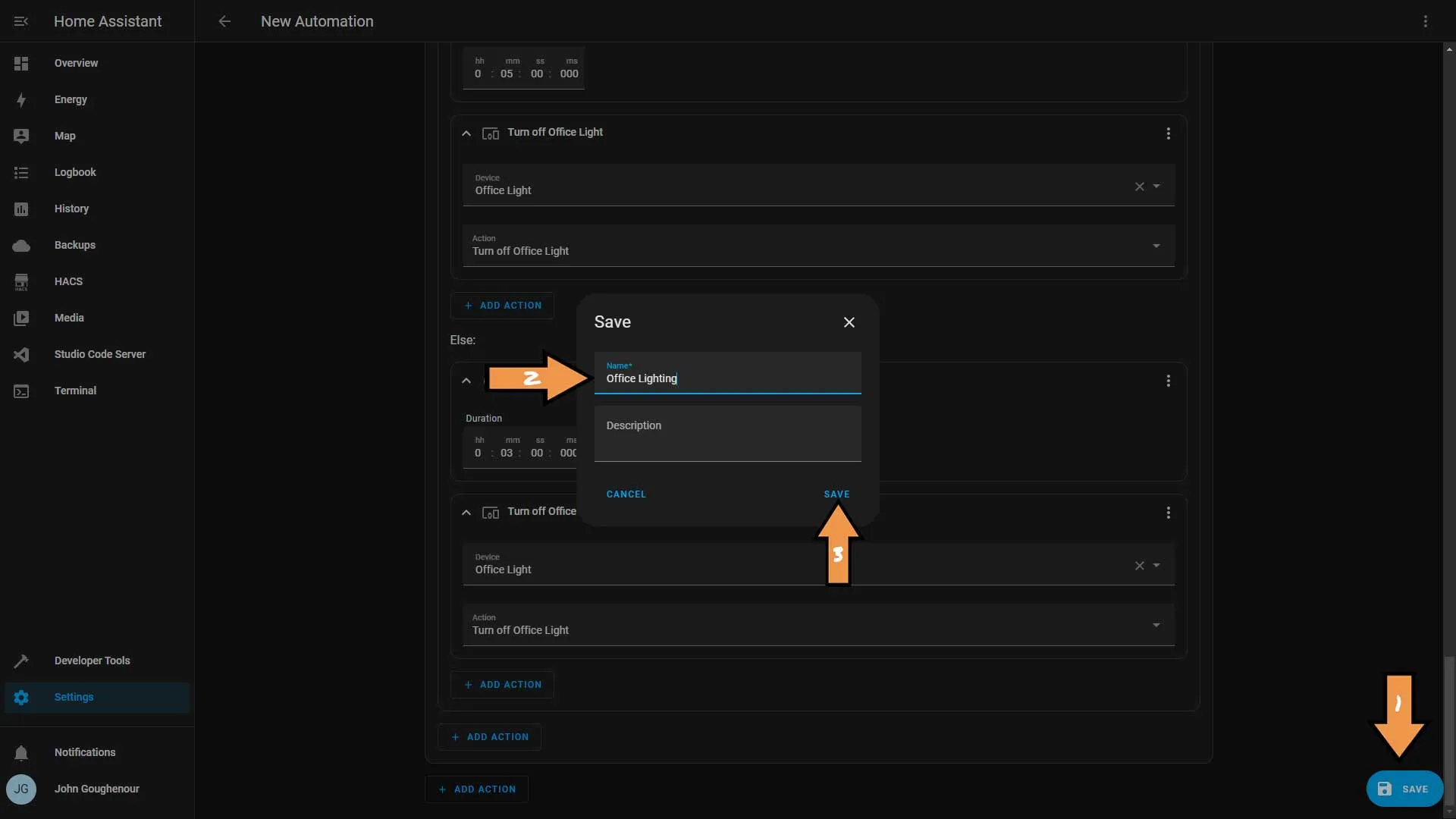
Task: Click the Duration label in the Else block
Action: pyautogui.click(x=484, y=419)
